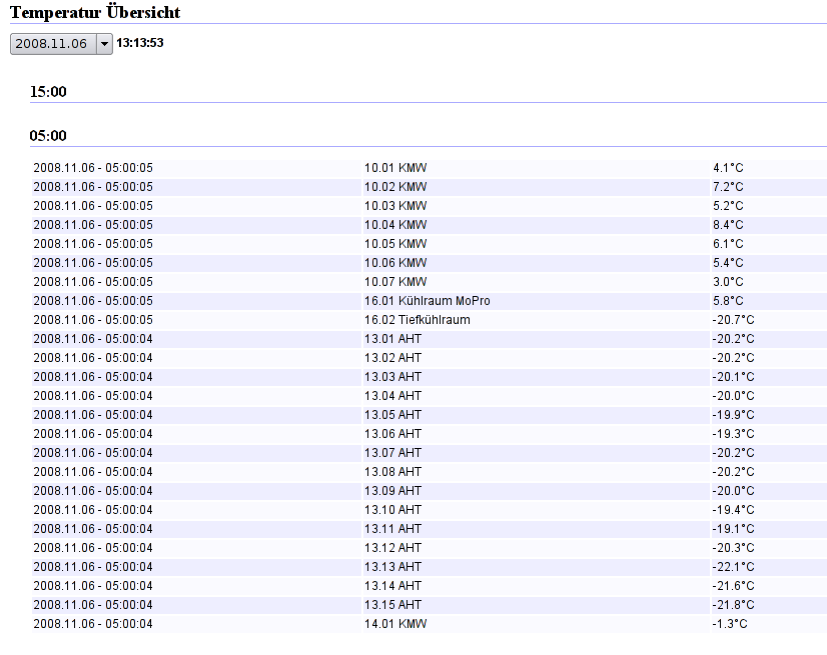Click the -19.3°C value for 13.06 AHT

coord(734,434)
